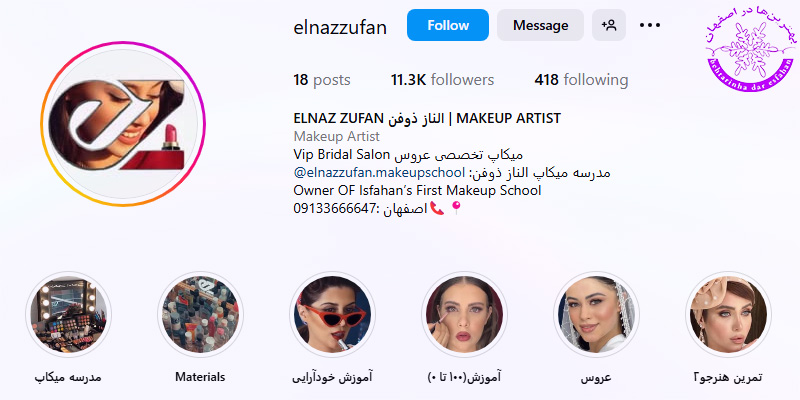Click the phone number 09133666647 text
The image size is (800, 400).
coord(334,209)
